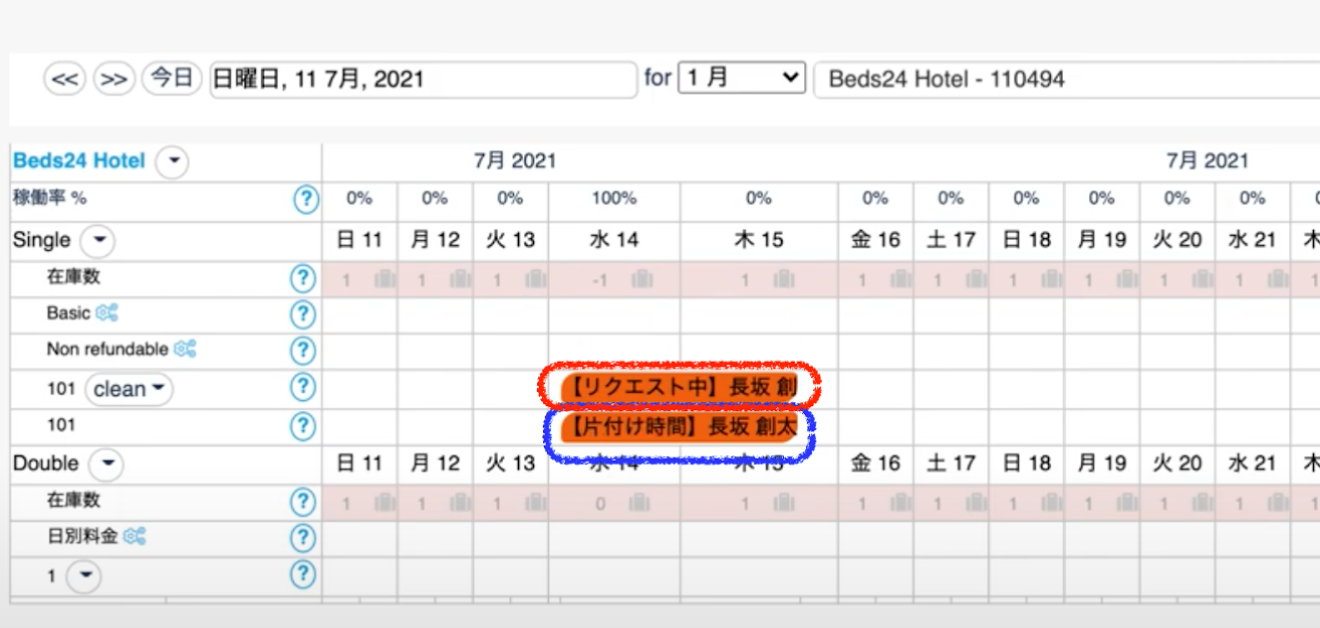Click the help icon in Basic row
Screen dimensions: 1320x628
click(302, 315)
